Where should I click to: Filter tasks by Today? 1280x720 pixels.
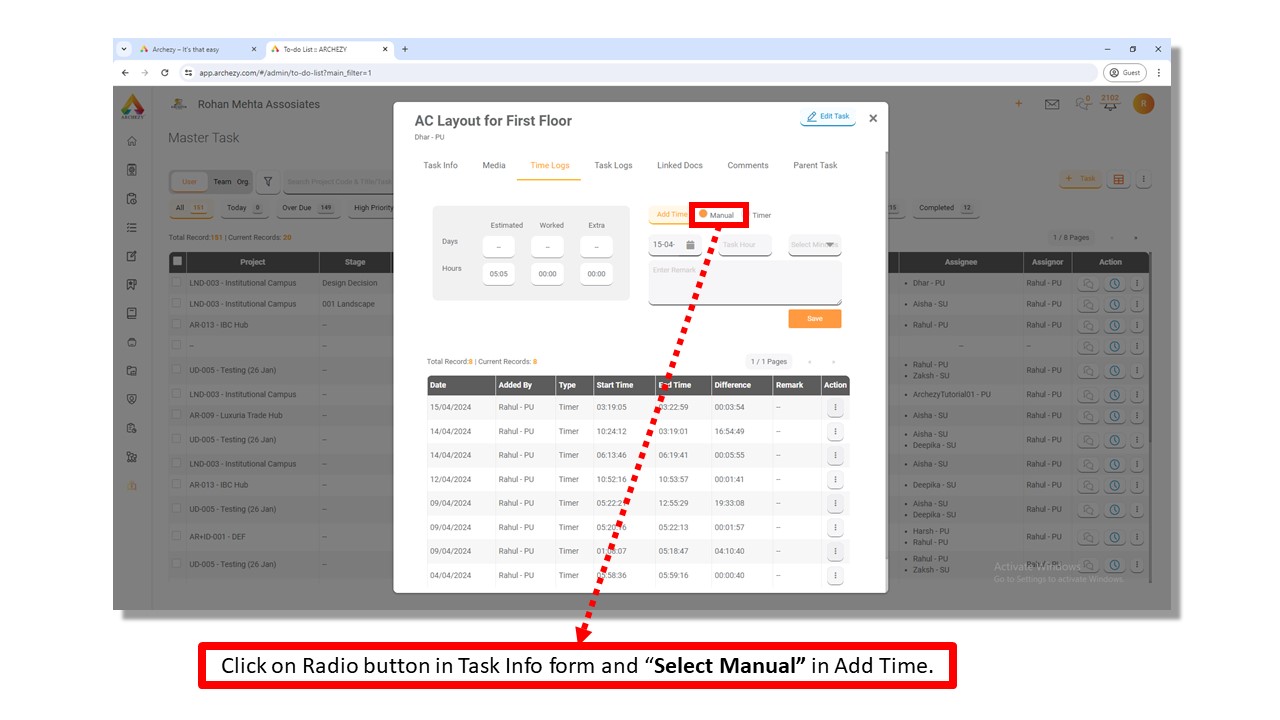(244, 208)
